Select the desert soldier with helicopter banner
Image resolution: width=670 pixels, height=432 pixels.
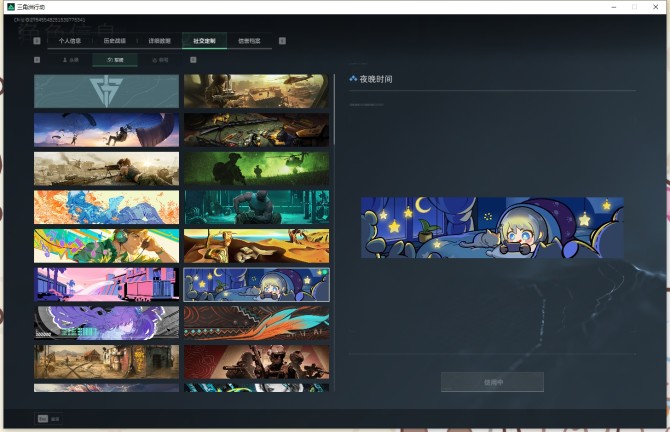point(256,91)
